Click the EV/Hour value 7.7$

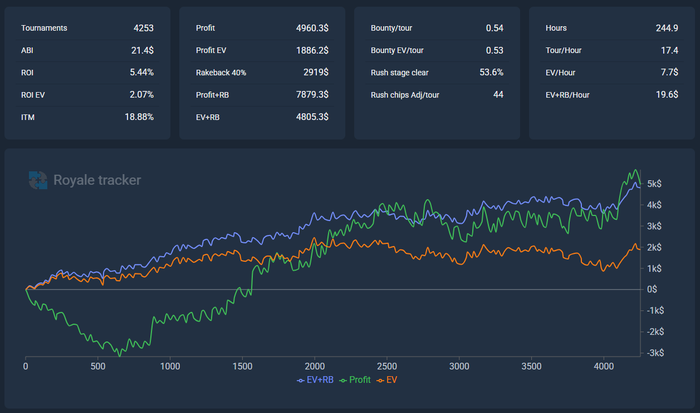669,72
